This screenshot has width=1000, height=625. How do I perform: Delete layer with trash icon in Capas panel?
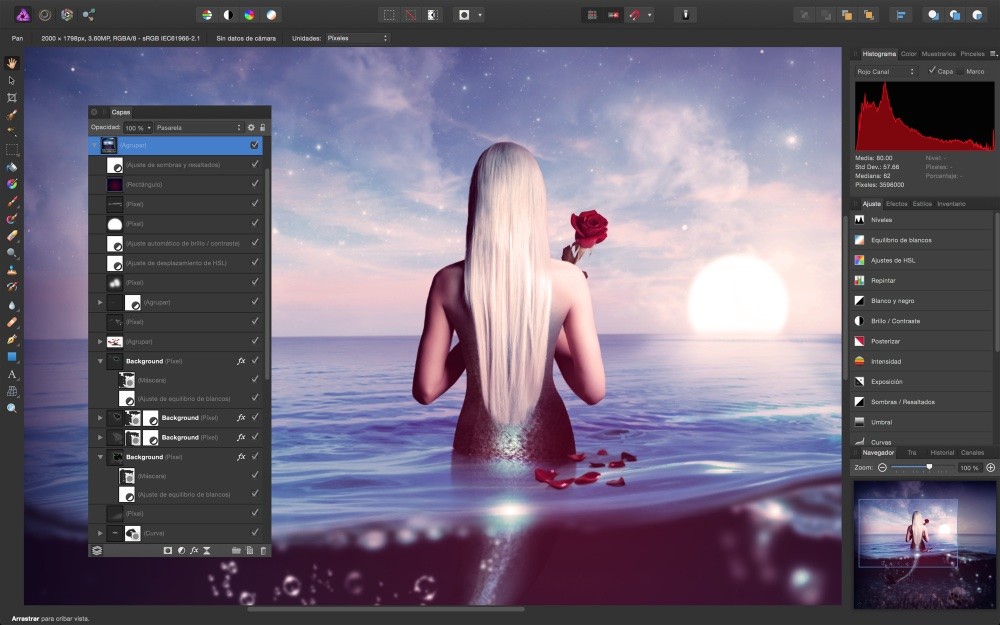[x=263, y=550]
